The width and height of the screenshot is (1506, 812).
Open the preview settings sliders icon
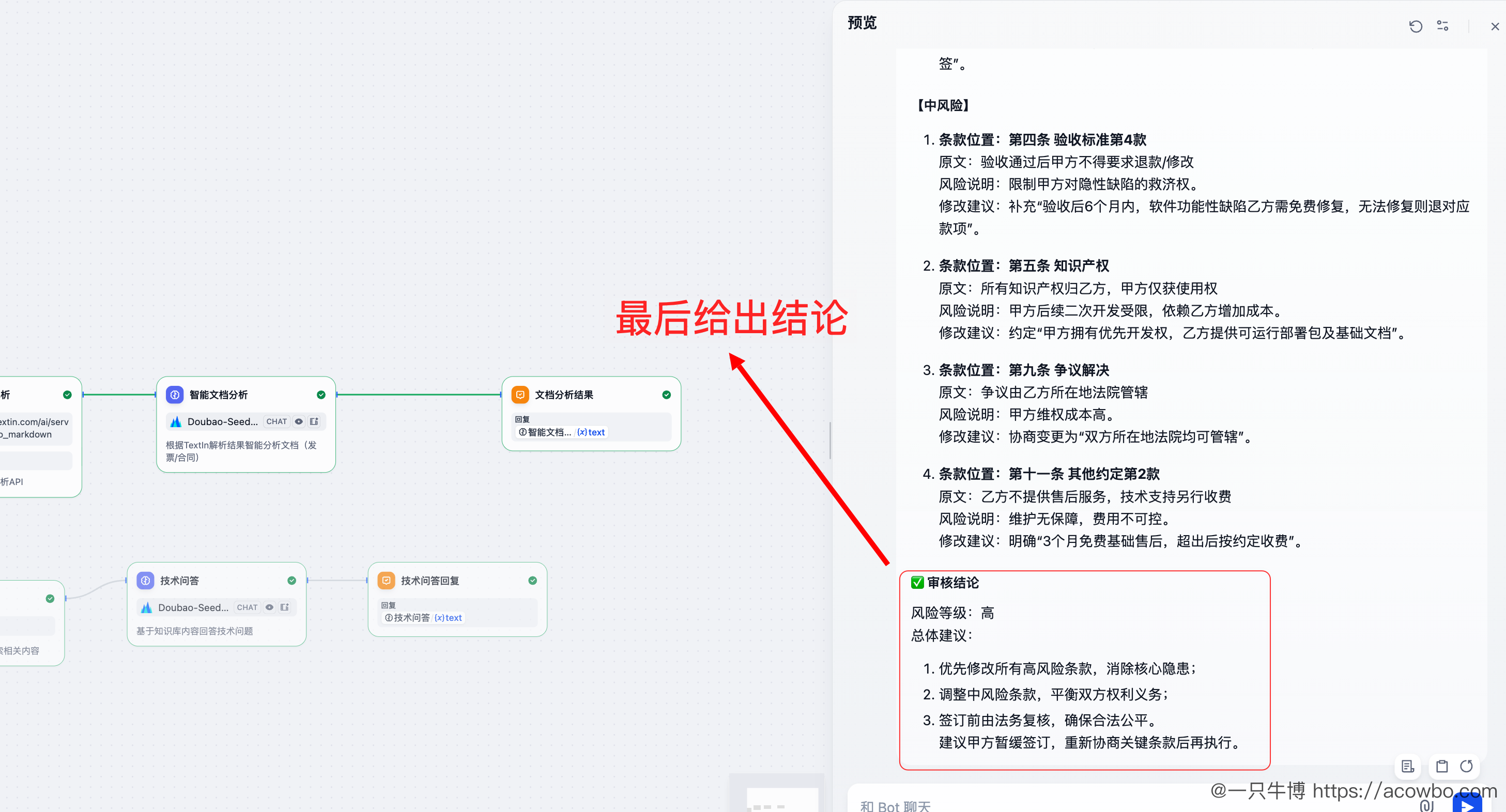coord(1442,26)
